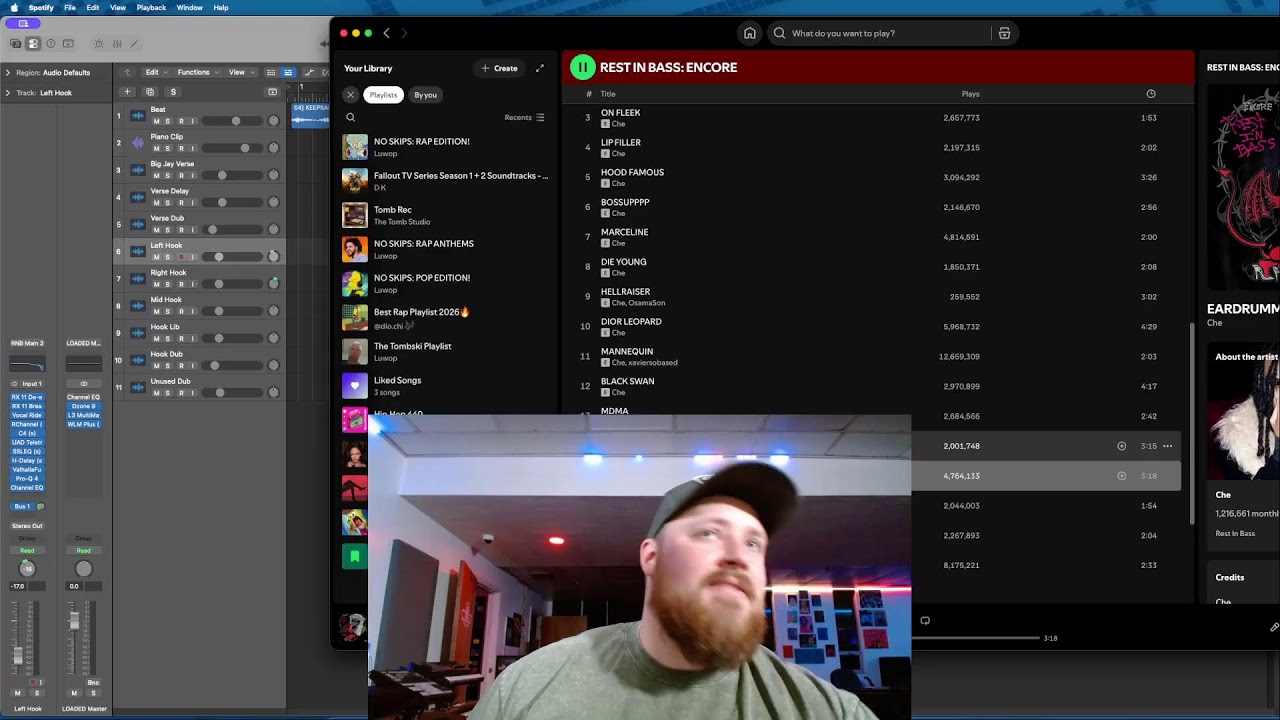Open the File menu
This screenshot has width=1280, height=720.
[70, 7]
